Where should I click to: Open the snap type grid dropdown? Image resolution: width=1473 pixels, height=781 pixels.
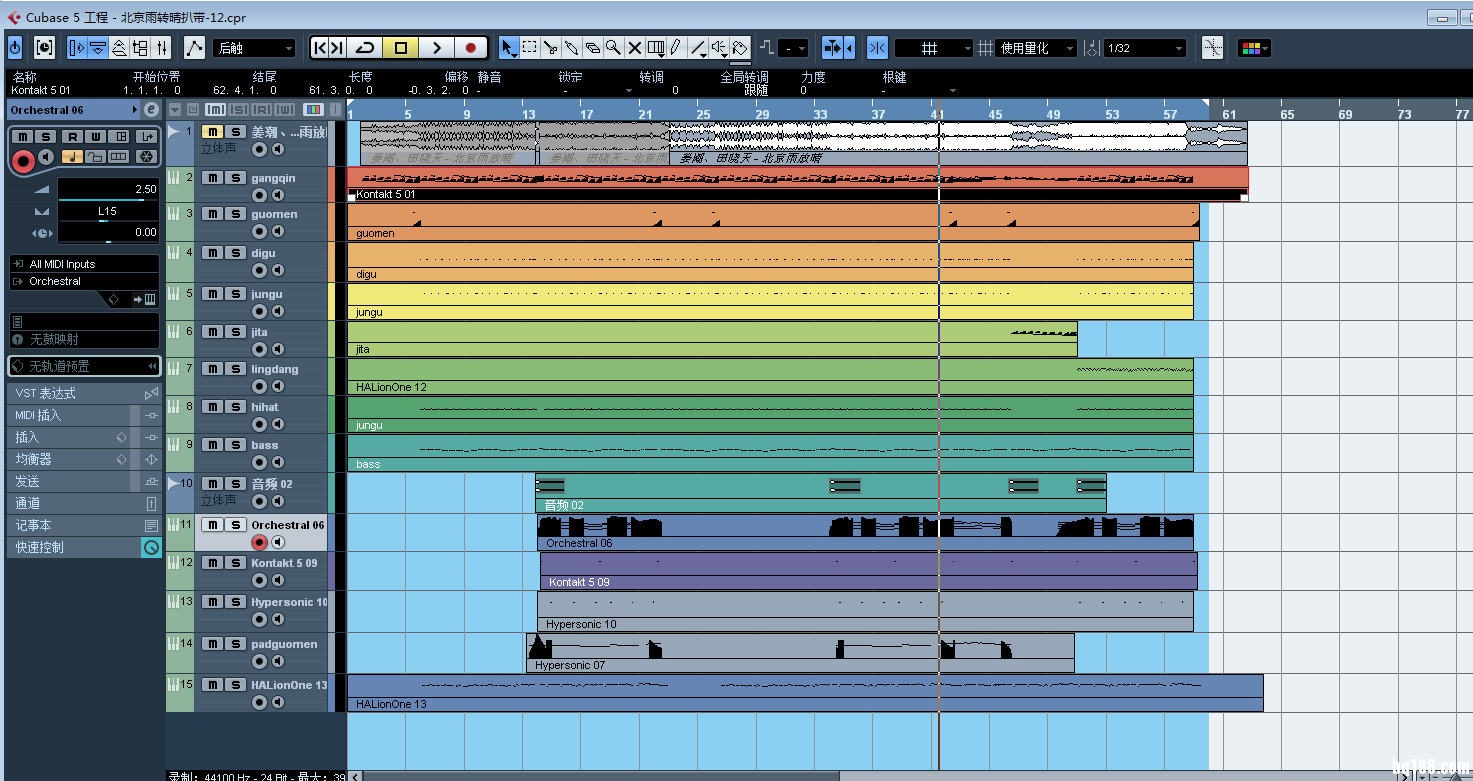(x=934, y=47)
